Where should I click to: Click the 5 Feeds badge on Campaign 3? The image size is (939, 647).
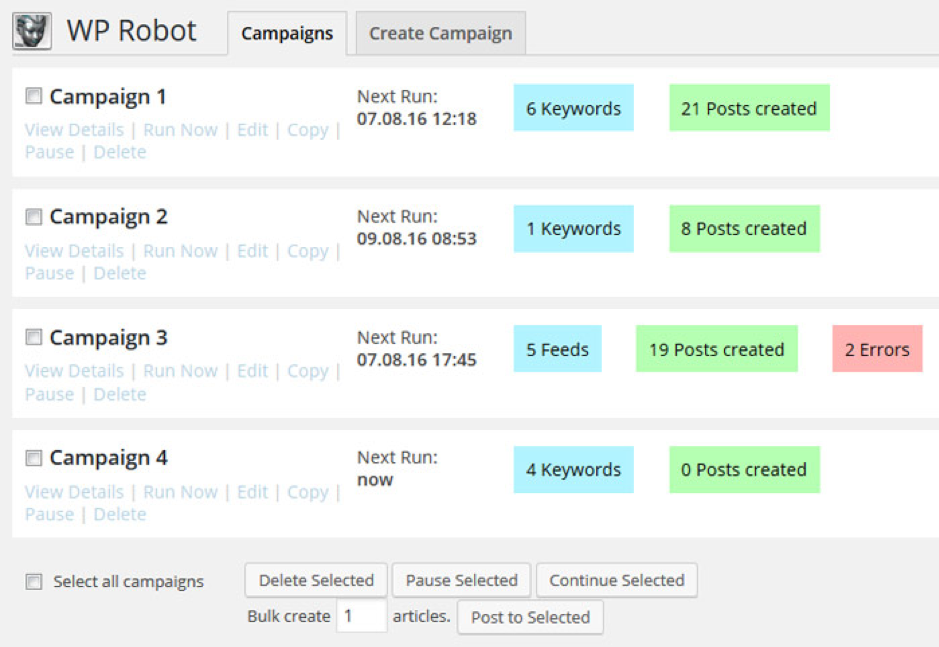557,350
